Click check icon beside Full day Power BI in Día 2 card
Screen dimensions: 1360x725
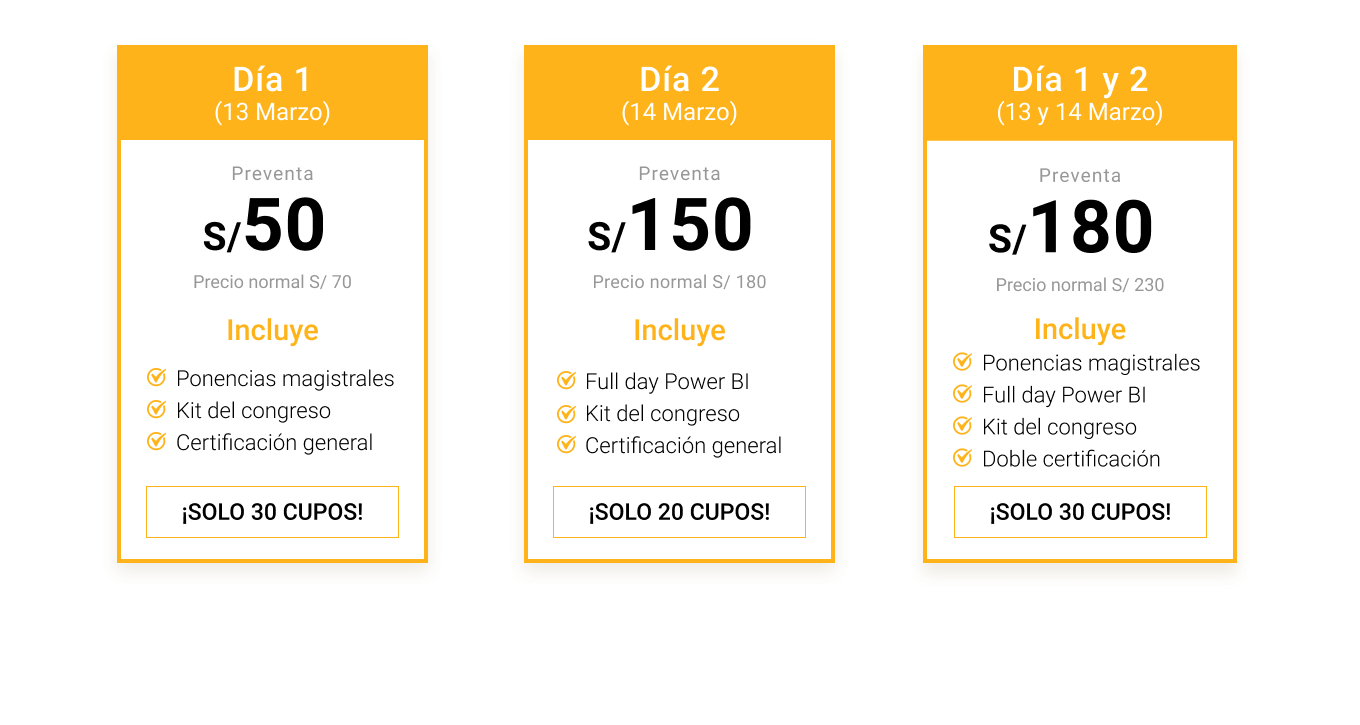pos(566,380)
